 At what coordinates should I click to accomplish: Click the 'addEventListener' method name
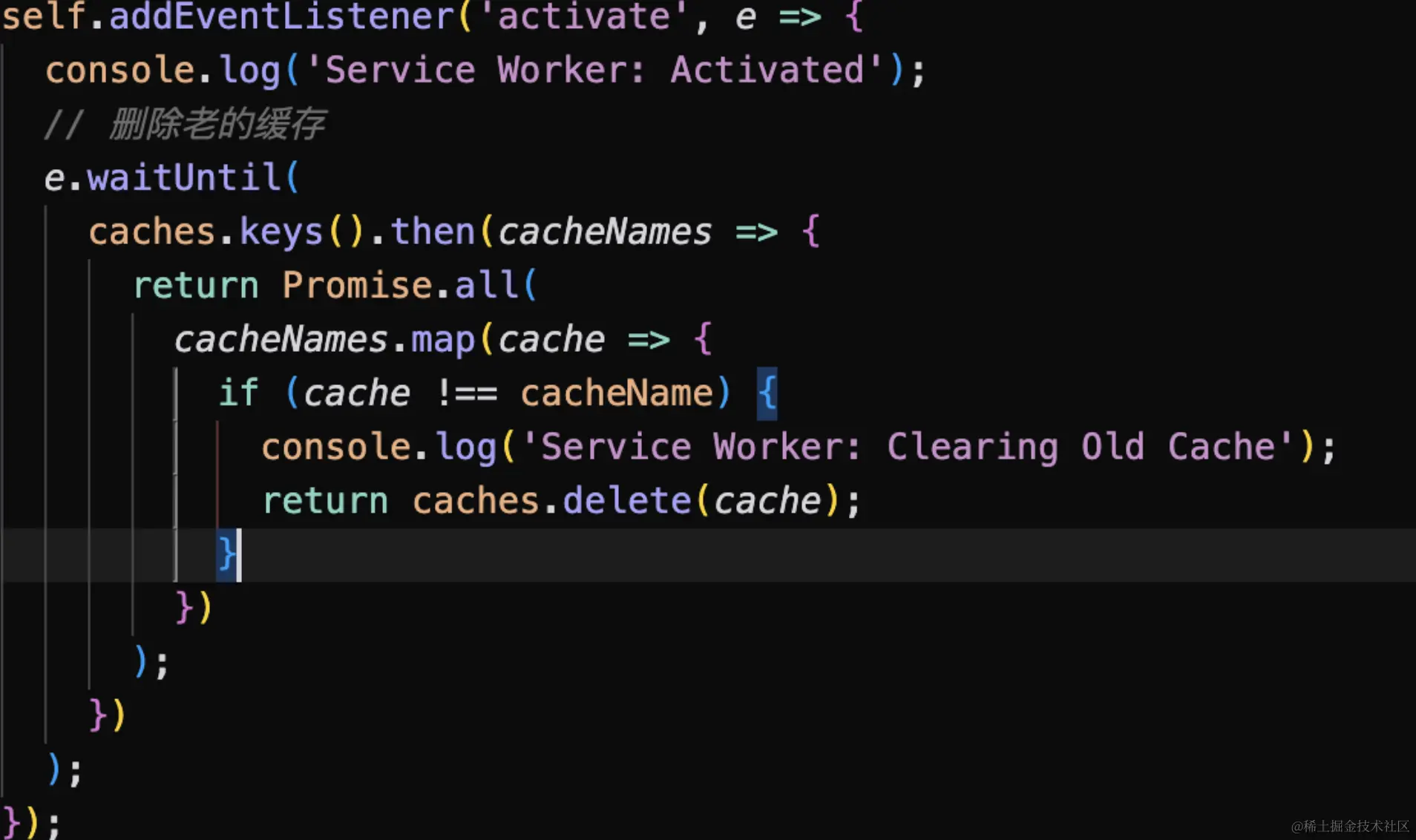click(282, 16)
